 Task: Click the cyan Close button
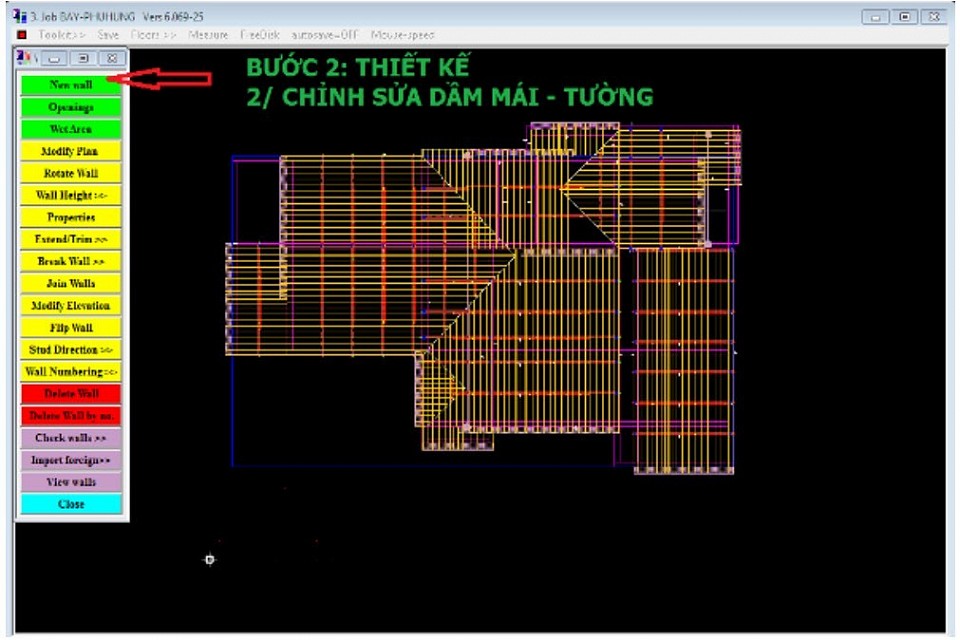coord(70,504)
